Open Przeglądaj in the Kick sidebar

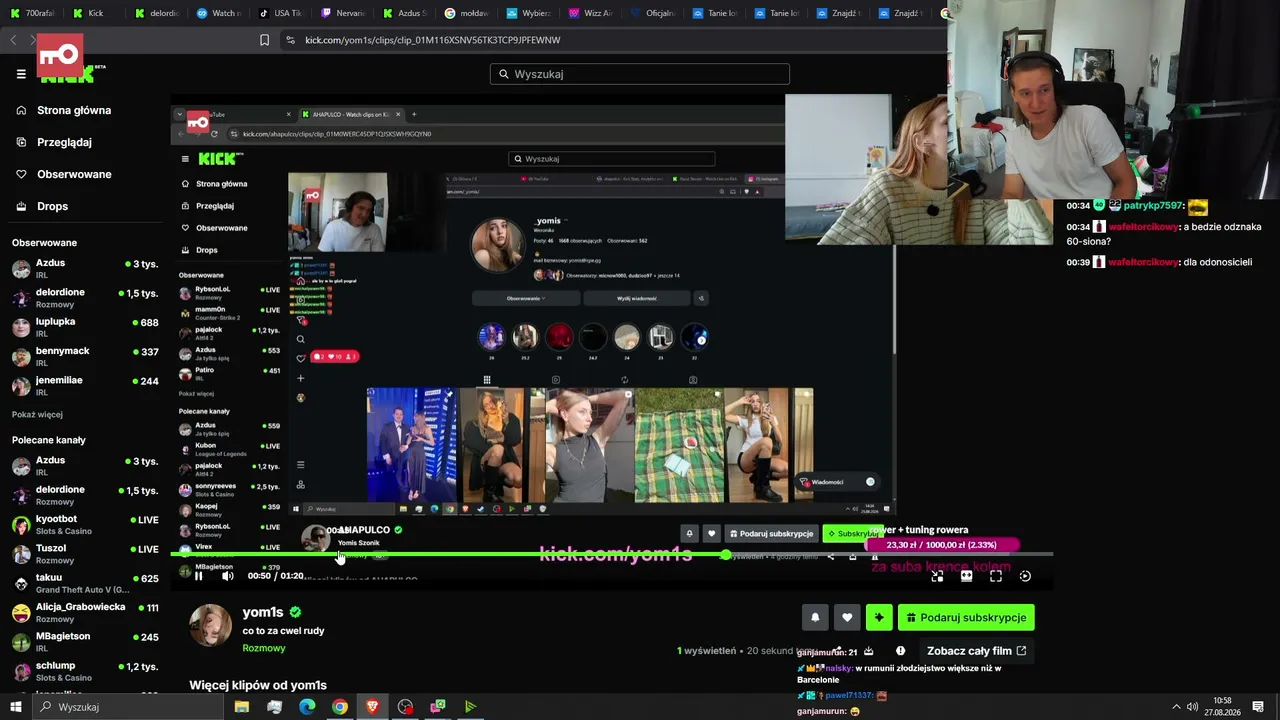pos(64,142)
